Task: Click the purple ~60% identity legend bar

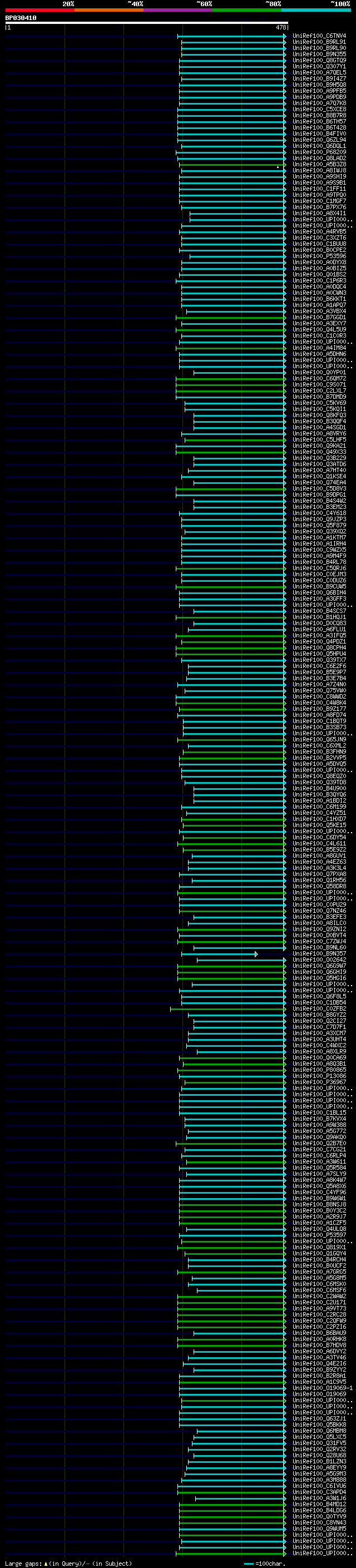Action: point(179,10)
